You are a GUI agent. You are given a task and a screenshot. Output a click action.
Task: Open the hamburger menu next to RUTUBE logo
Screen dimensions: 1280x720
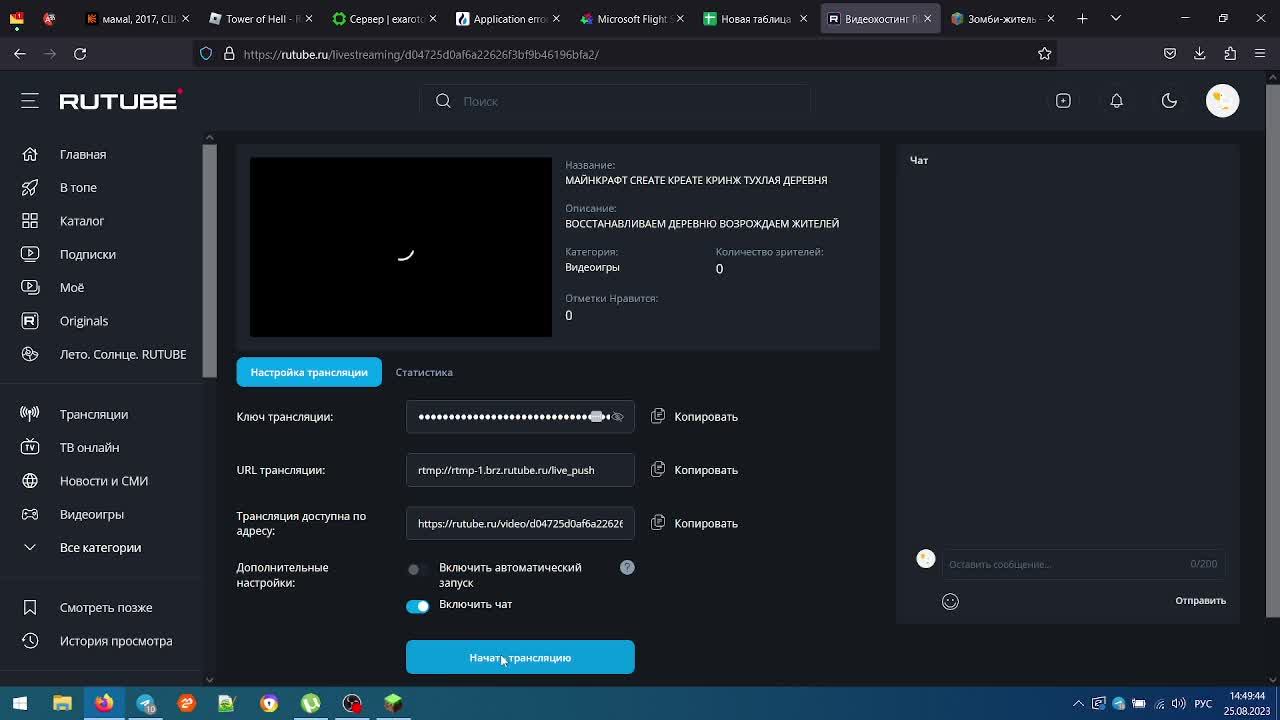(29, 100)
